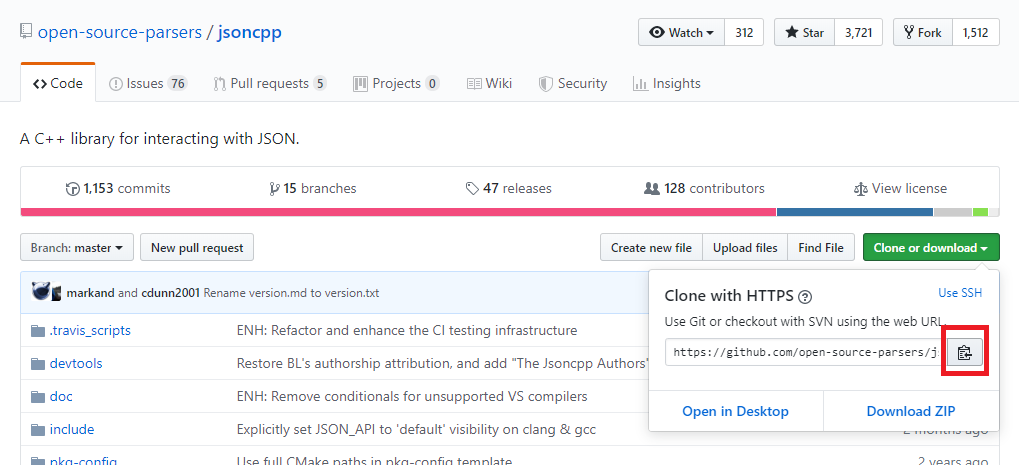Copy clone URL to clipboard icon
The width and height of the screenshot is (1019, 465).
(x=964, y=352)
